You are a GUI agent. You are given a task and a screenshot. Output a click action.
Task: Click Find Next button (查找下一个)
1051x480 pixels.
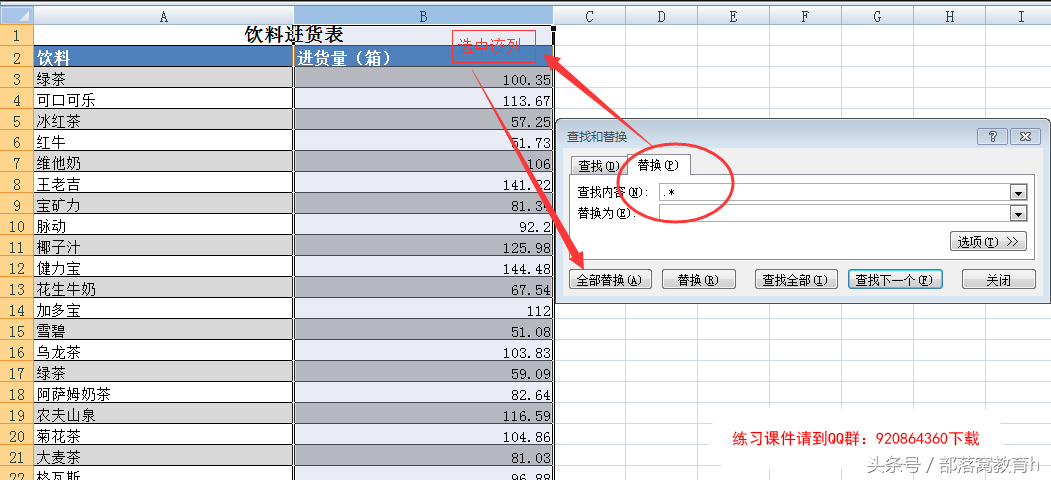coord(895,280)
